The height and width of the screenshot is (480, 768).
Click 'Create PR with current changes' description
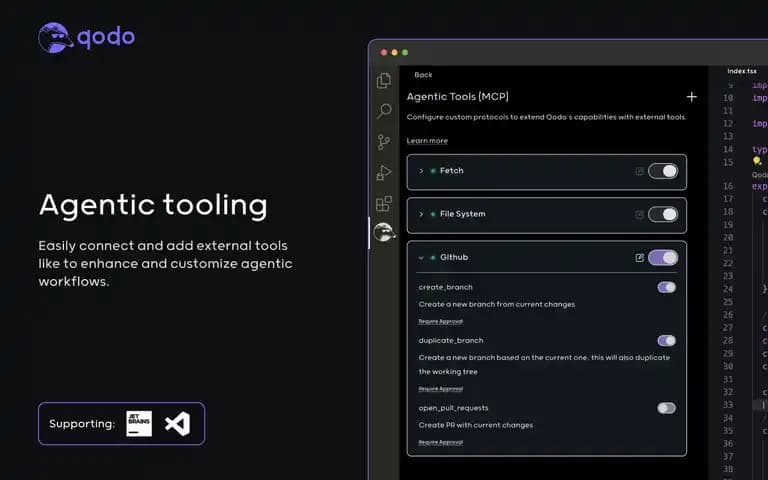(476, 425)
